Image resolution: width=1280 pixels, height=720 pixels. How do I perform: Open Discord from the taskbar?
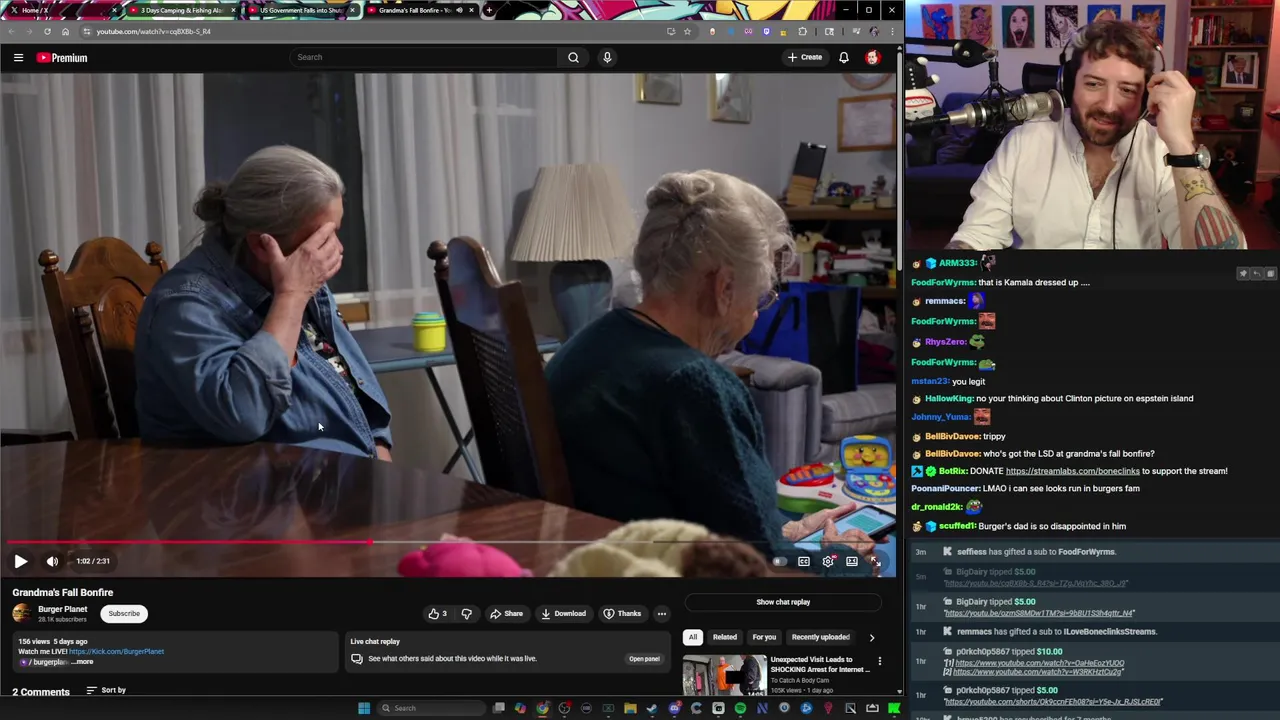(x=674, y=708)
